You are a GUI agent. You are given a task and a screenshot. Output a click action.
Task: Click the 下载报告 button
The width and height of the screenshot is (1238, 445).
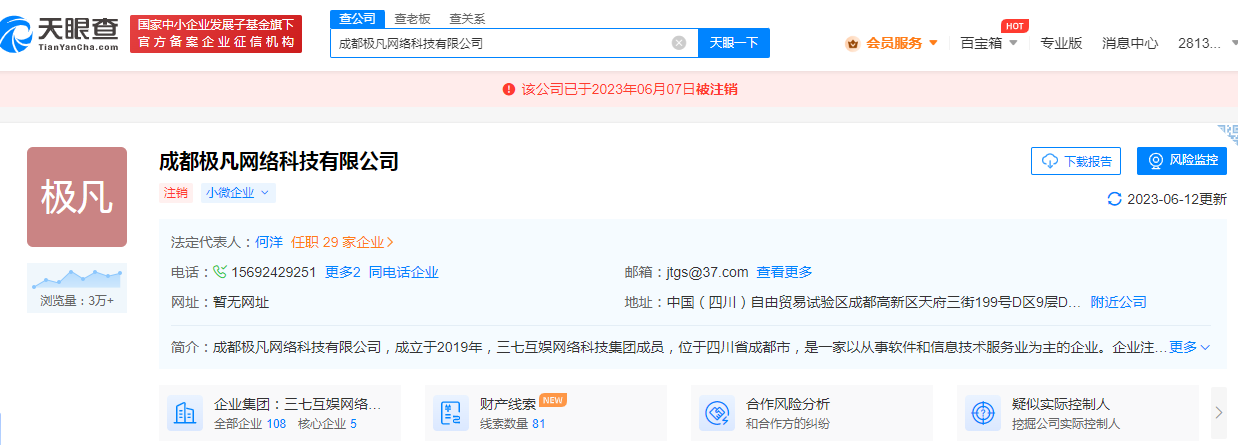[x=1076, y=161]
